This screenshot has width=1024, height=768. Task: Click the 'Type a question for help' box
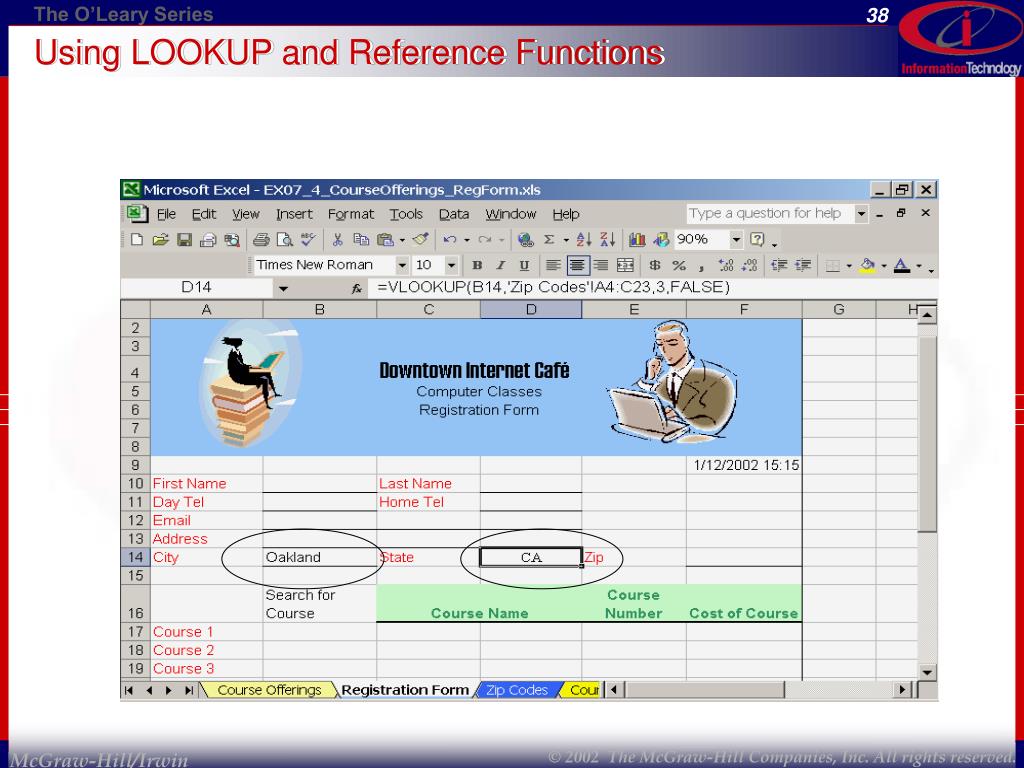point(765,213)
